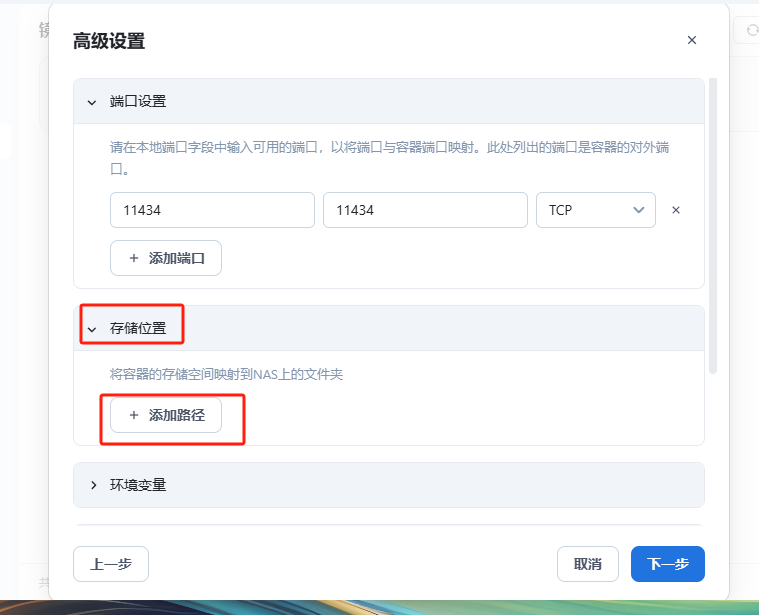Screen dimensions: 759x615
Task: Click the container port field showing 11434
Action: [425, 210]
